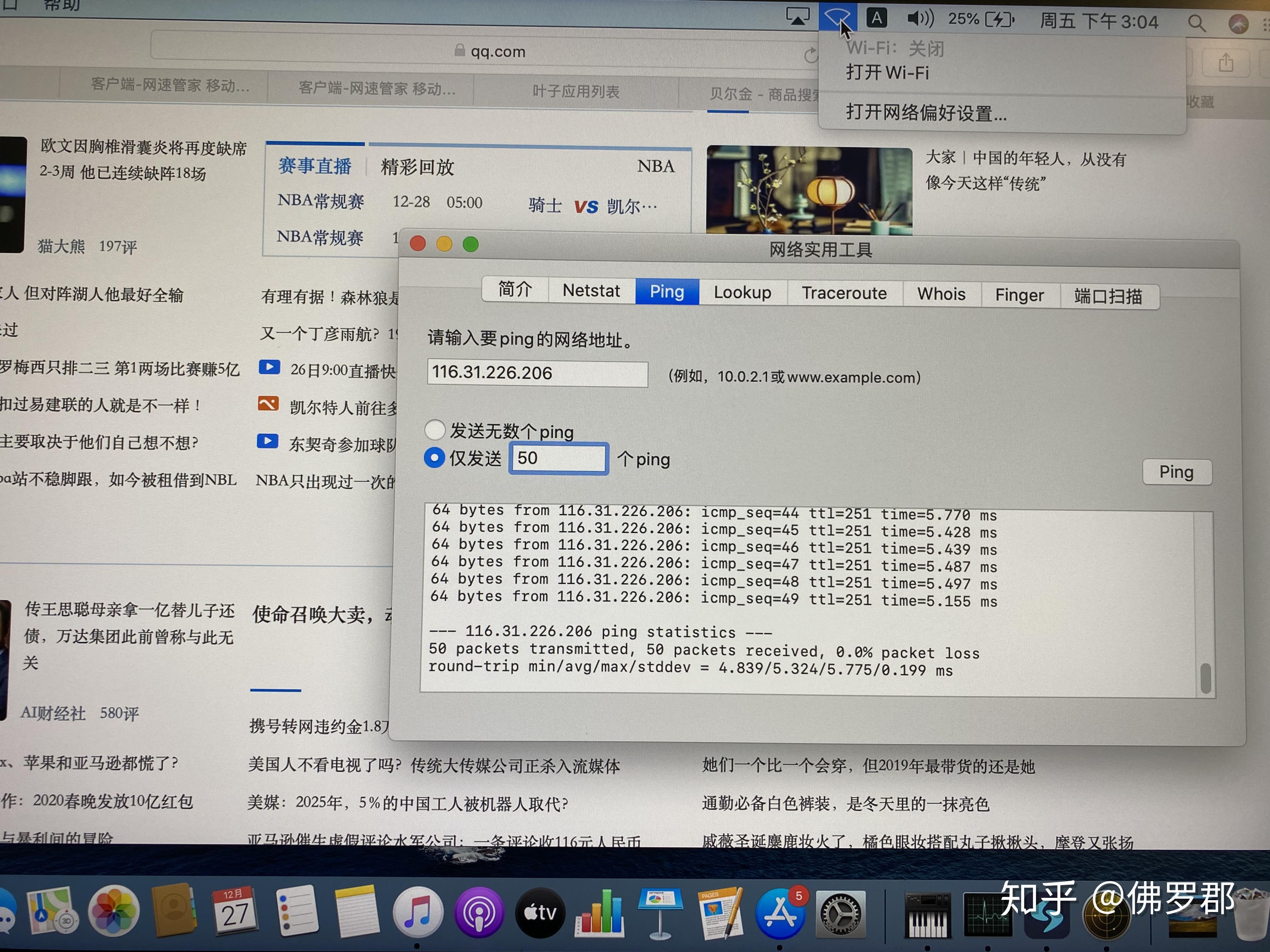1270x952 pixels.
Task: Switch to the Lookup tab
Action: click(x=742, y=293)
